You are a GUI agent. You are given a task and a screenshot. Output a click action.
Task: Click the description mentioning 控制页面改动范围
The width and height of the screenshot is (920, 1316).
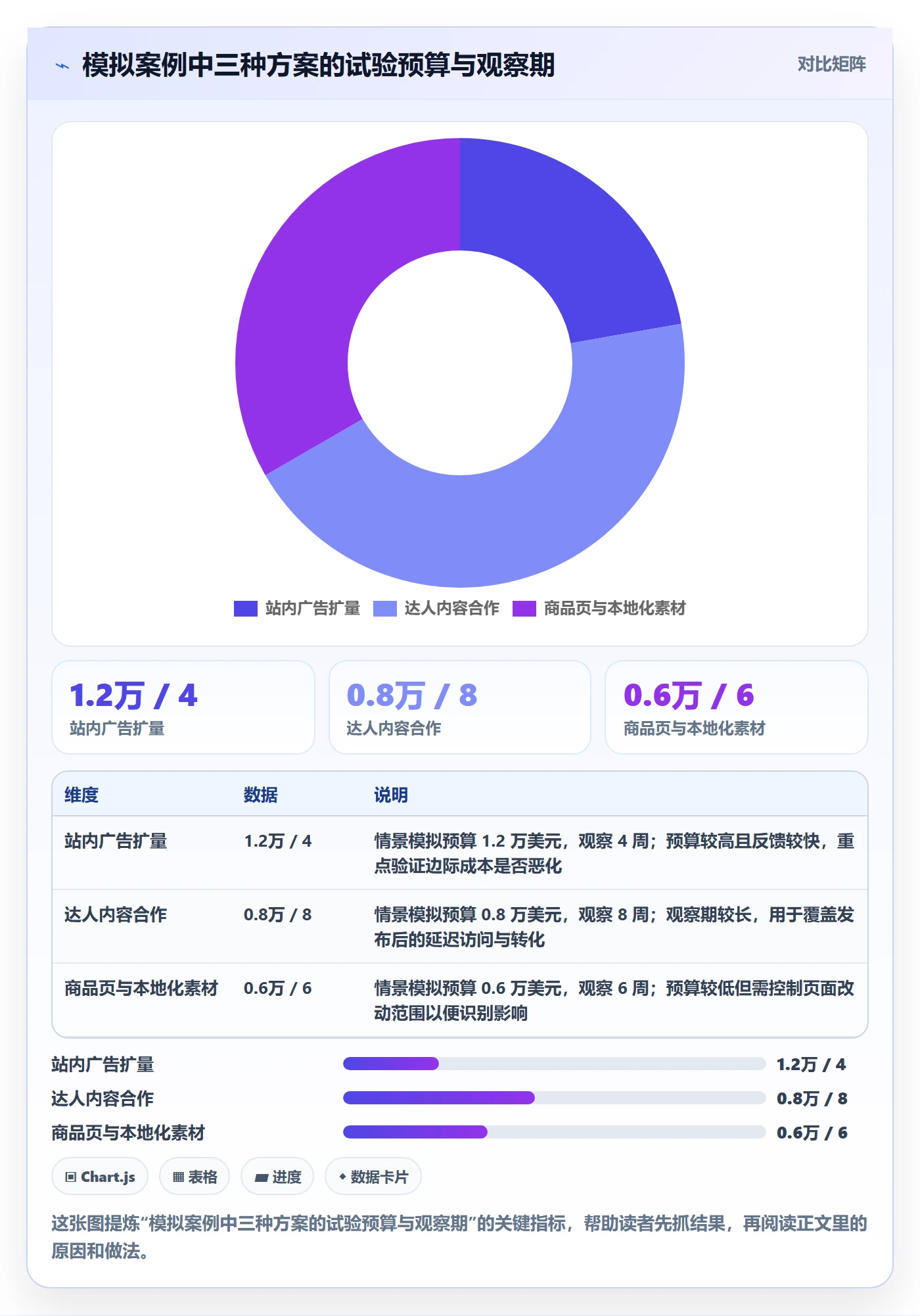coord(614,1000)
